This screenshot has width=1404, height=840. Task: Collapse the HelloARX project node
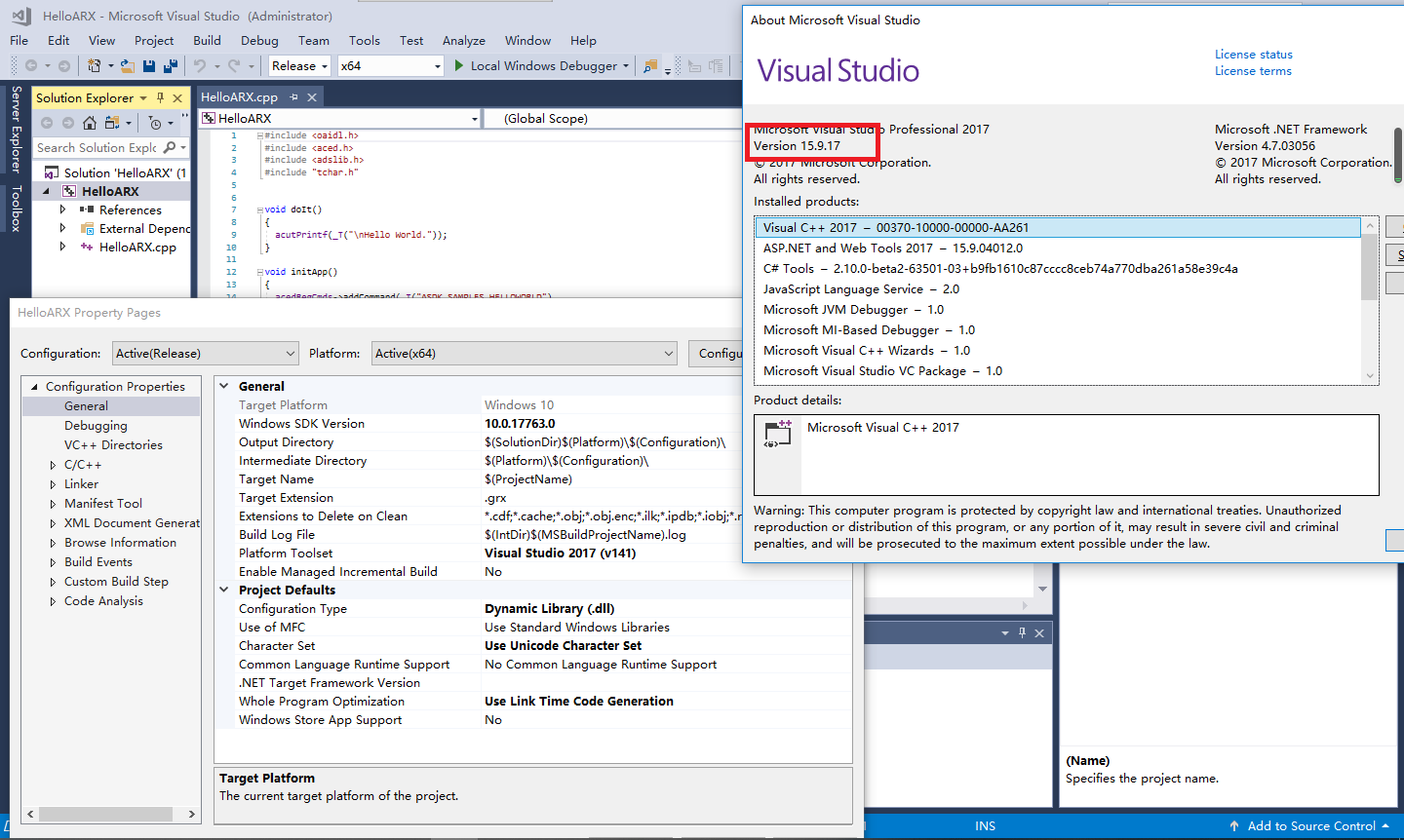click(46, 191)
